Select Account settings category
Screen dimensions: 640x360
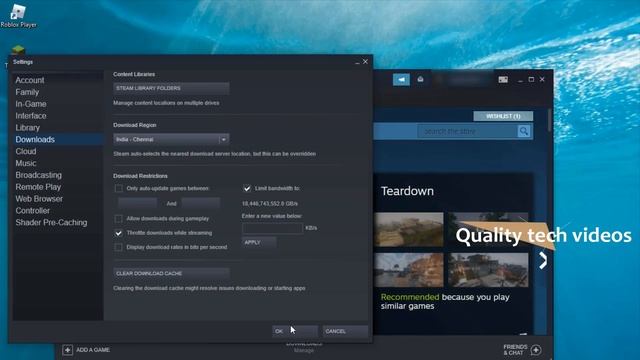[x=30, y=80]
